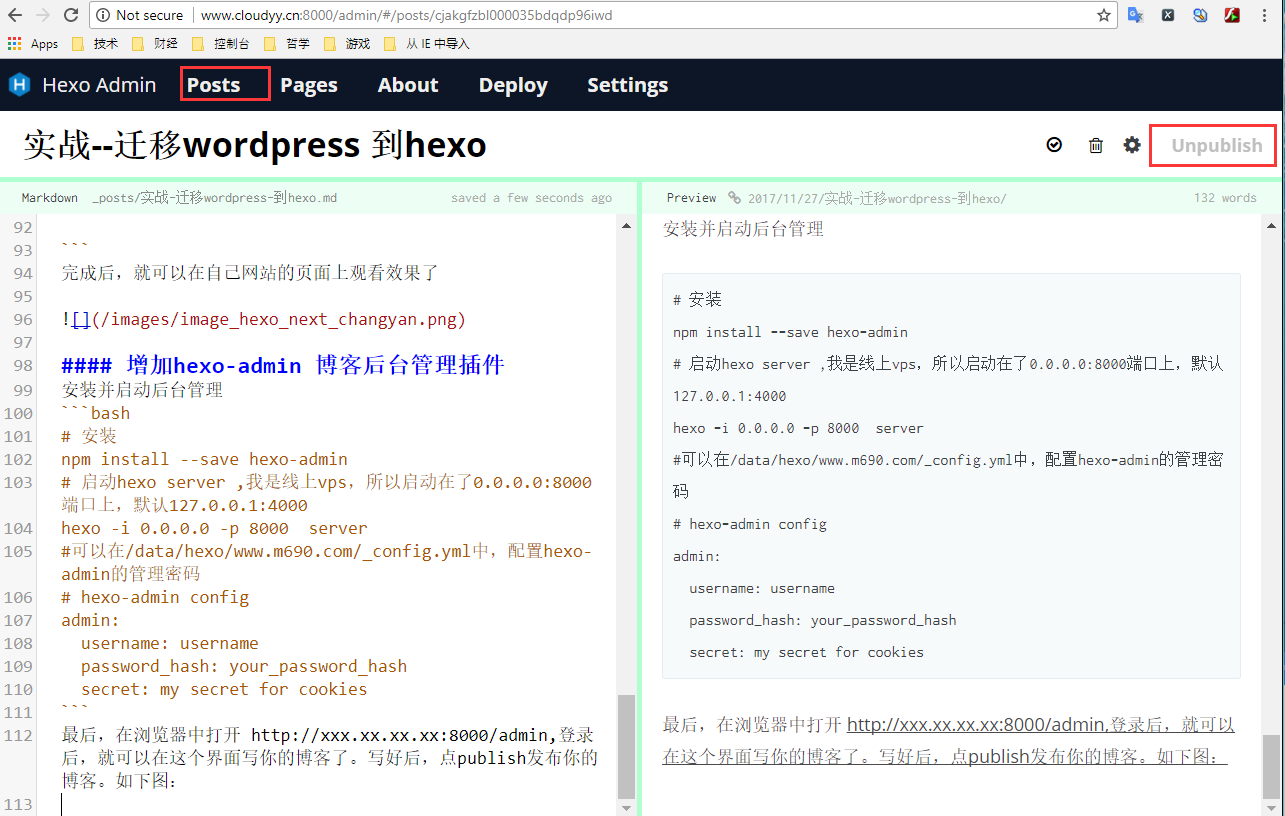Click the preview scrollbar down arrow
Viewport: 1285px width, 816px height.
(1269, 806)
